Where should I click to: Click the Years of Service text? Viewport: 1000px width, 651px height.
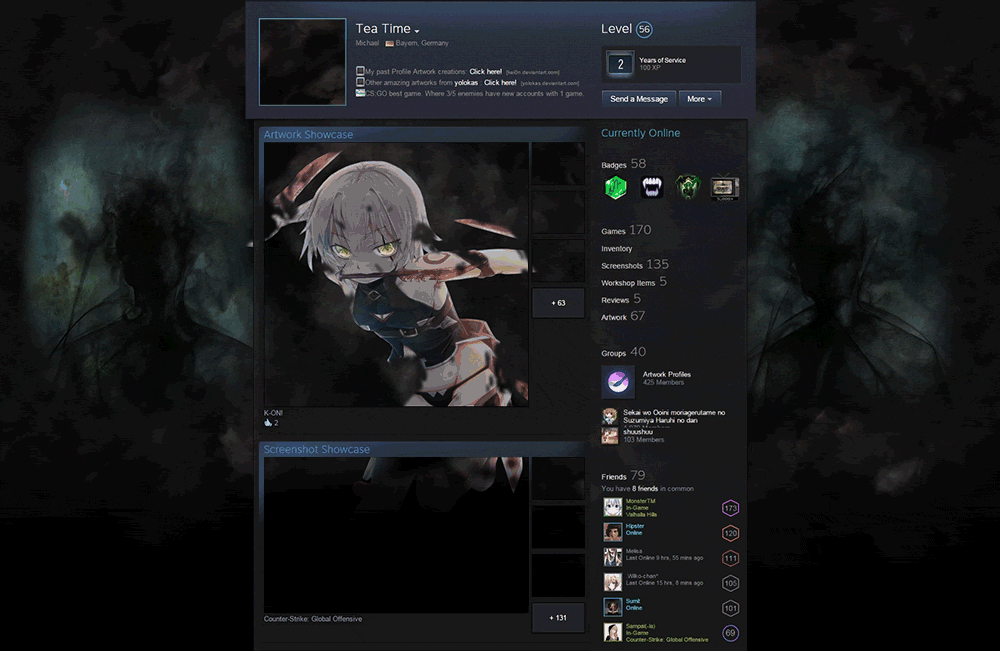tap(663, 60)
